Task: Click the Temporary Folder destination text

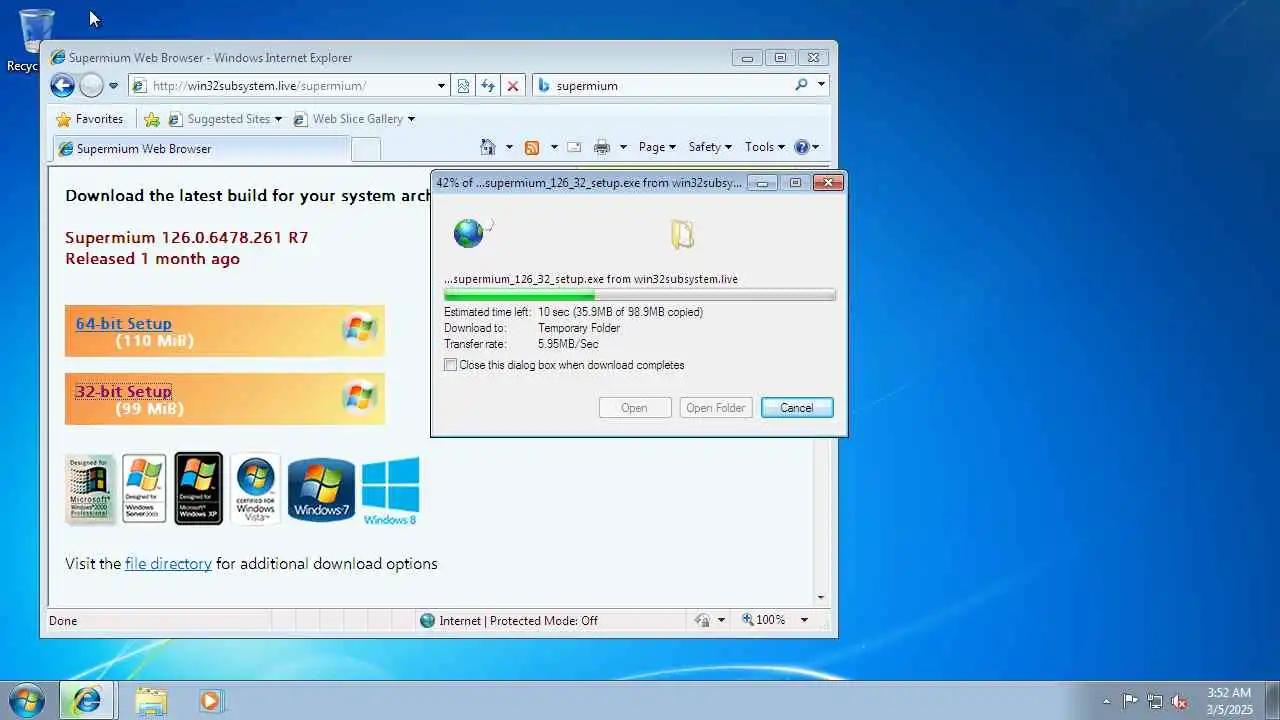Action: coord(579,328)
